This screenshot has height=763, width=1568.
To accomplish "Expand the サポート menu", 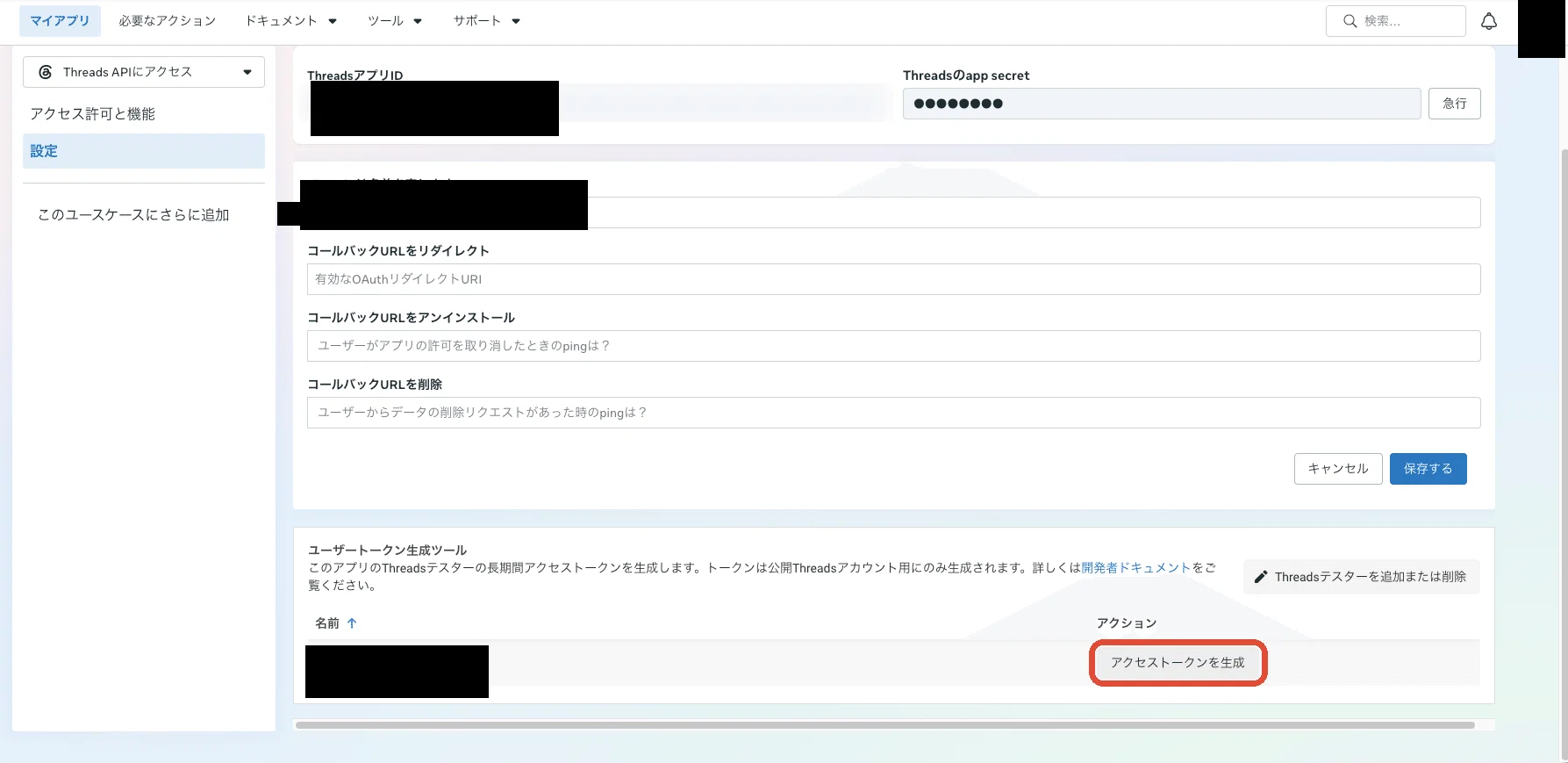I will [487, 20].
